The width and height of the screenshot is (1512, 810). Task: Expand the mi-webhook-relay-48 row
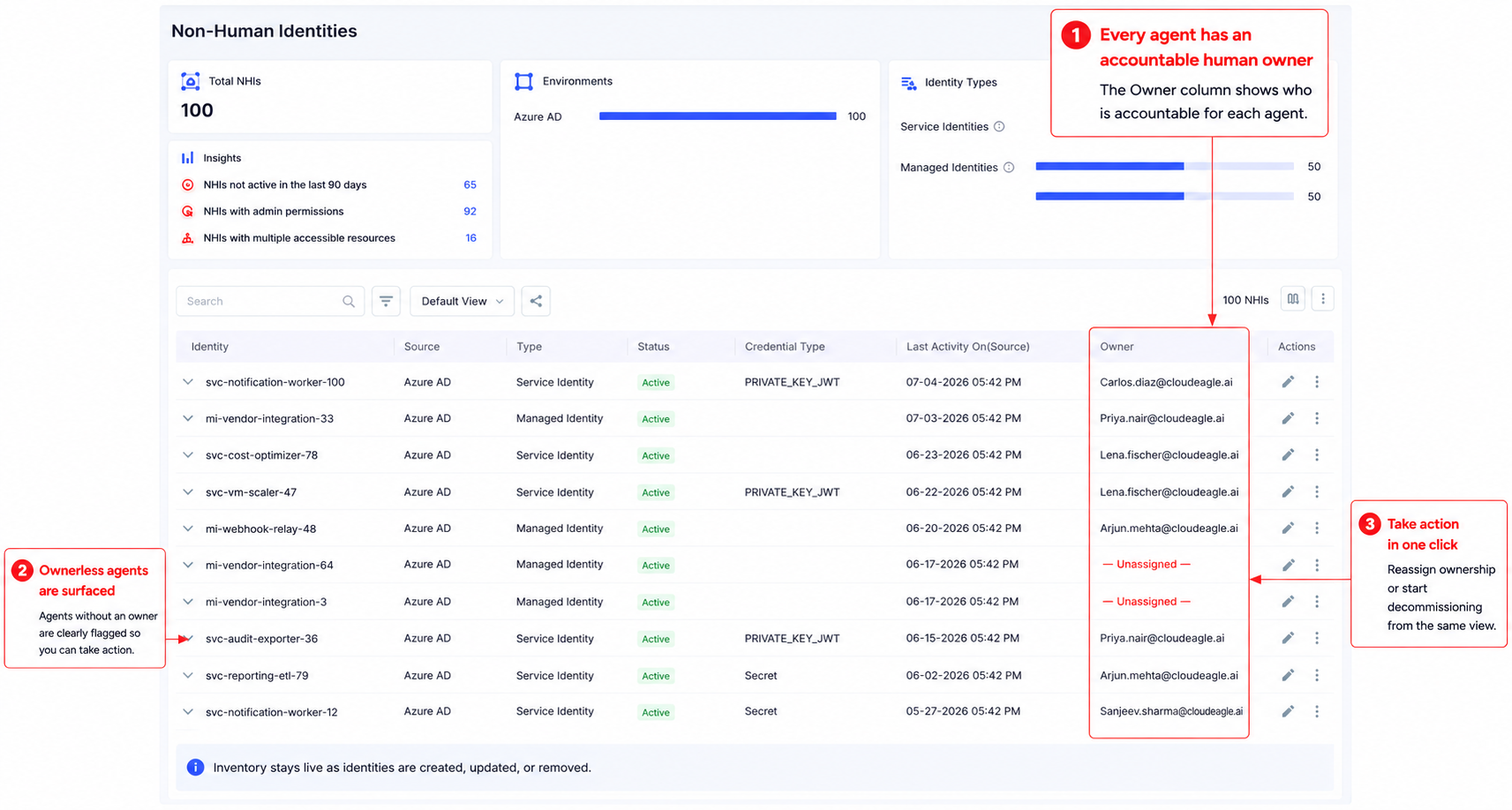(x=188, y=529)
